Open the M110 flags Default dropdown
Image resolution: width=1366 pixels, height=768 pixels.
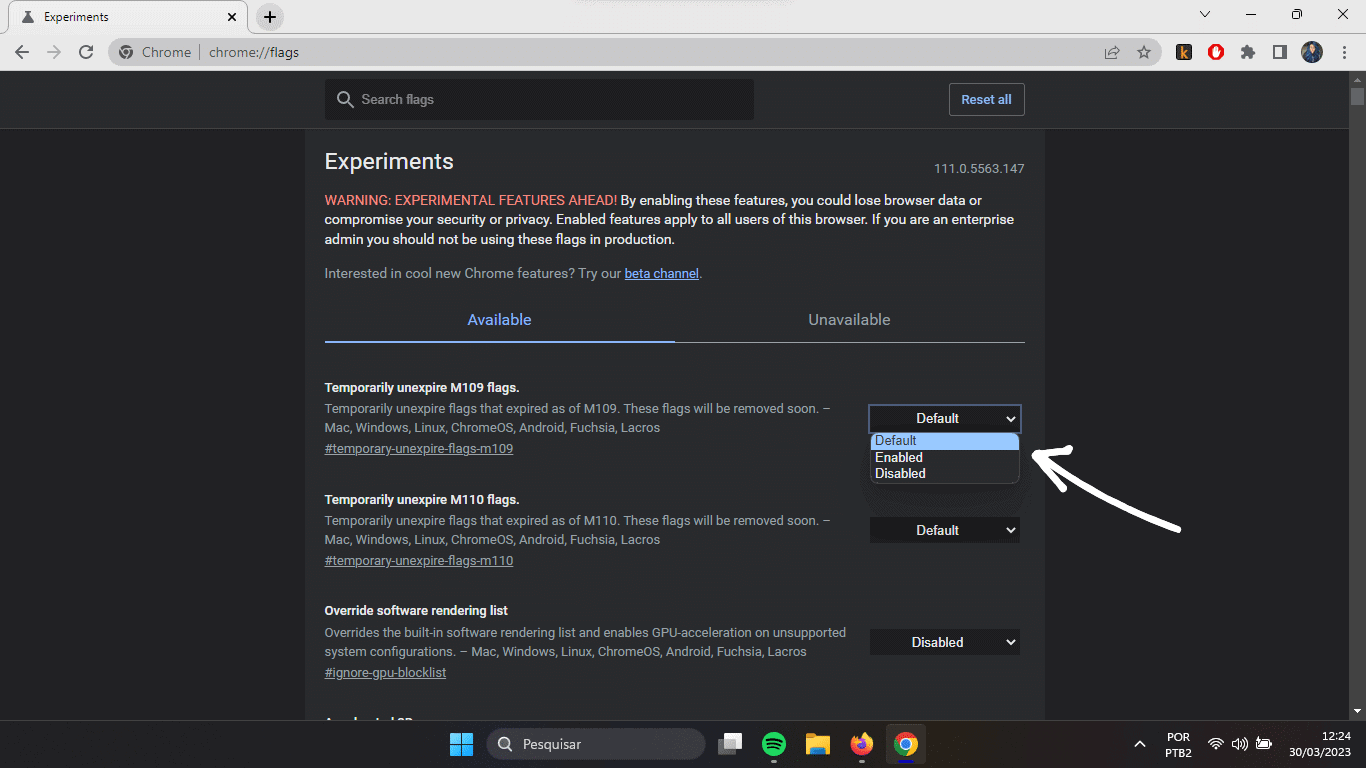(x=945, y=530)
